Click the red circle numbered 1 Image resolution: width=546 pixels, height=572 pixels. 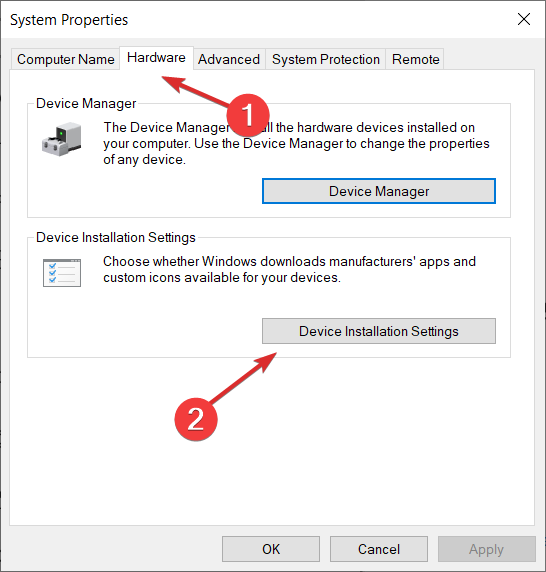click(x=248, y=115)
